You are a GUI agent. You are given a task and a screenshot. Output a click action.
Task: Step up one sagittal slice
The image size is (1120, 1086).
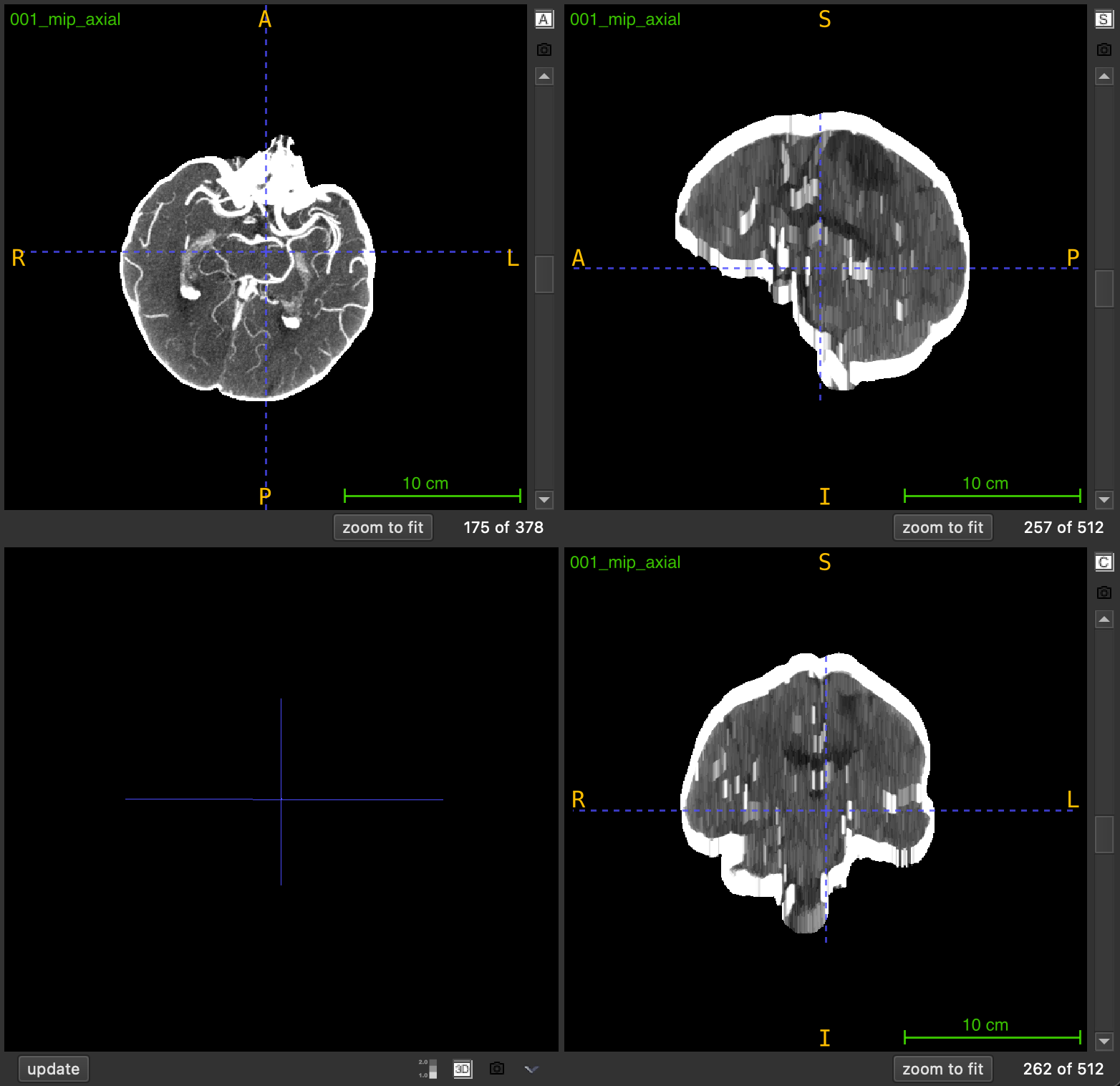[1104, 77]
